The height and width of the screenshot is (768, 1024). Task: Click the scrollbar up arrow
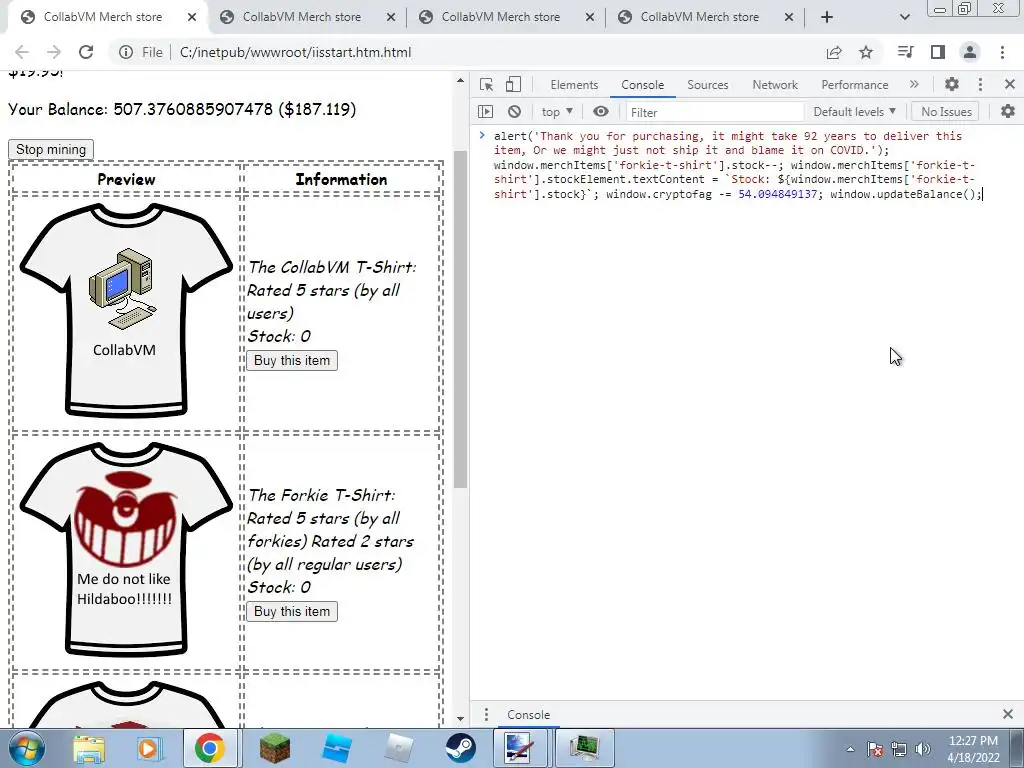460,80
